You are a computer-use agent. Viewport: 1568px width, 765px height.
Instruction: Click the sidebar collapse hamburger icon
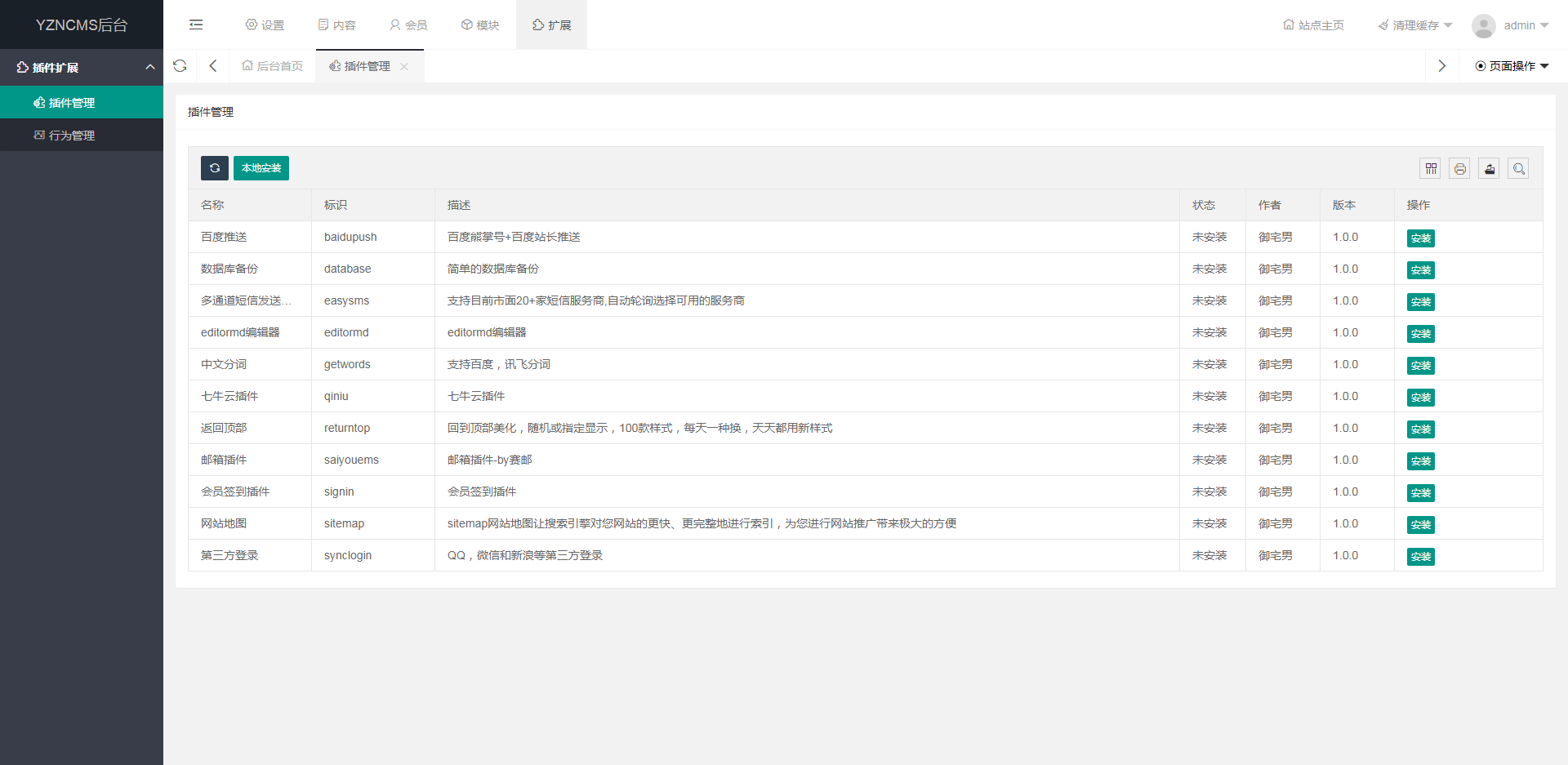196,24
